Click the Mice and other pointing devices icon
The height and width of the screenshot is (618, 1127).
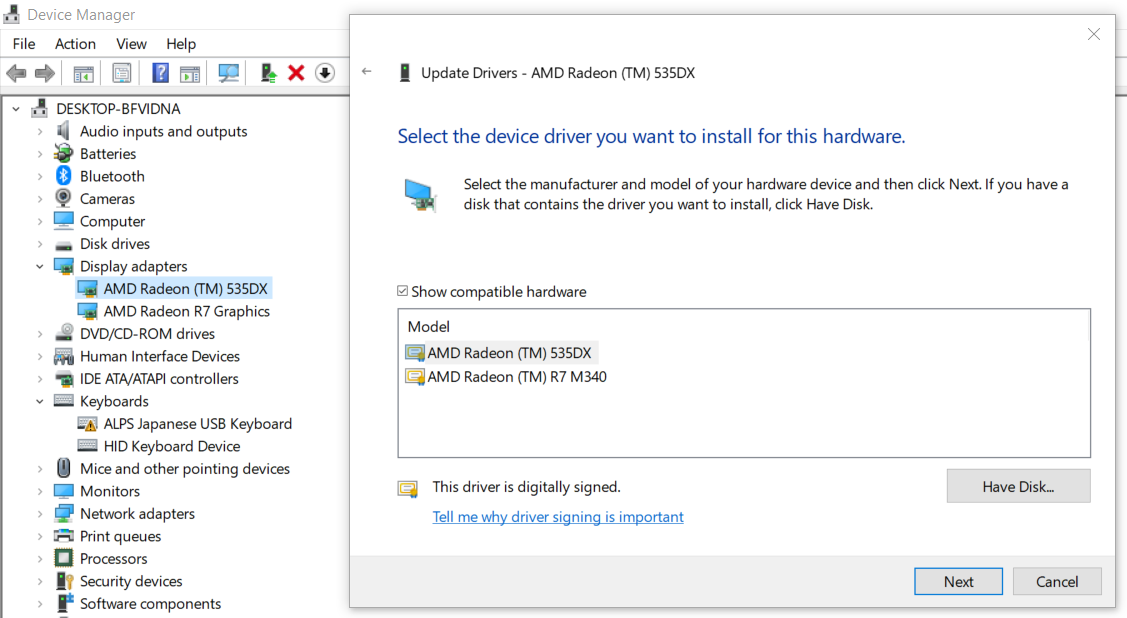[x=64, y=469]
